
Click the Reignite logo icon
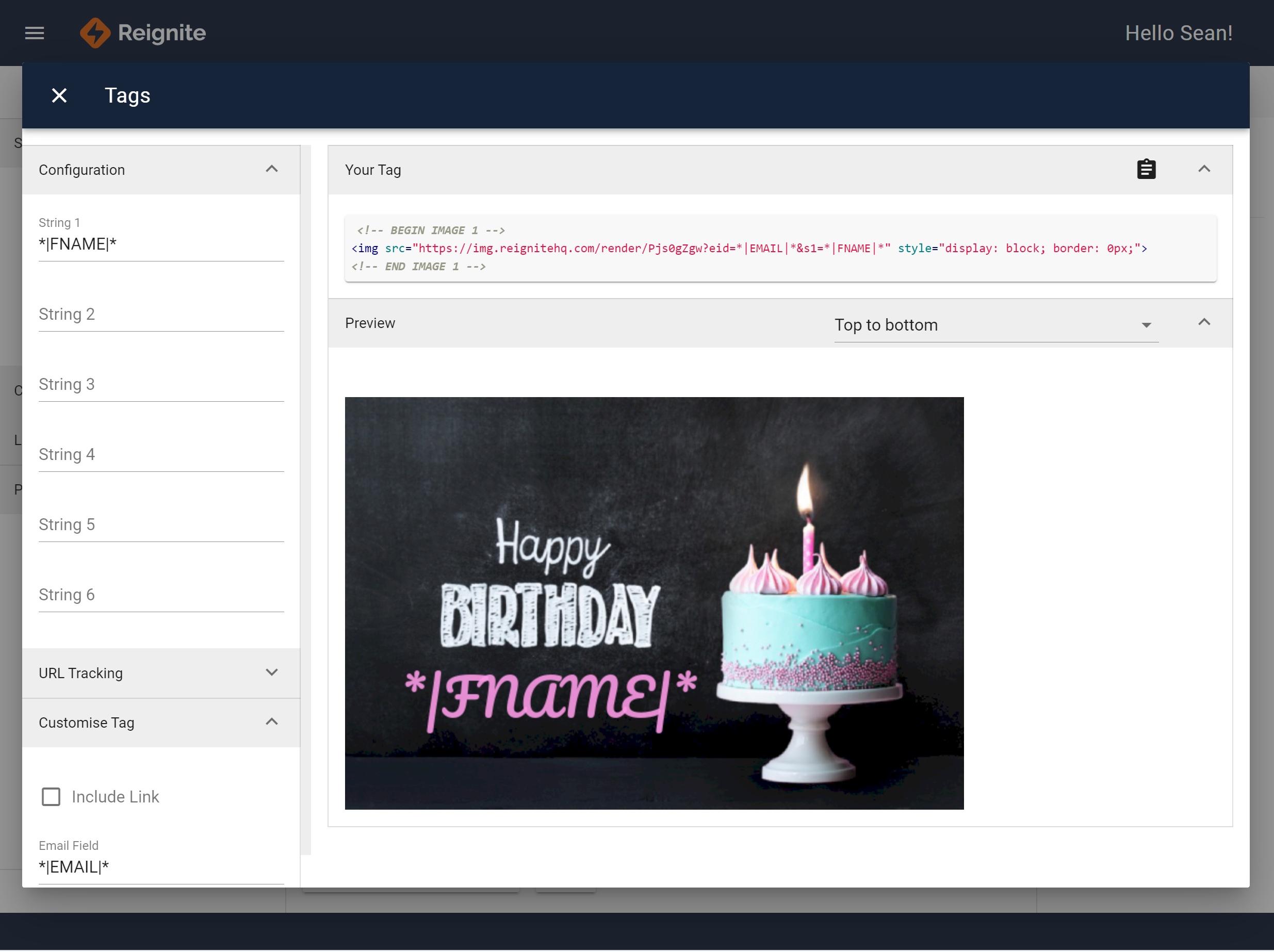click(x=95, y=33)
